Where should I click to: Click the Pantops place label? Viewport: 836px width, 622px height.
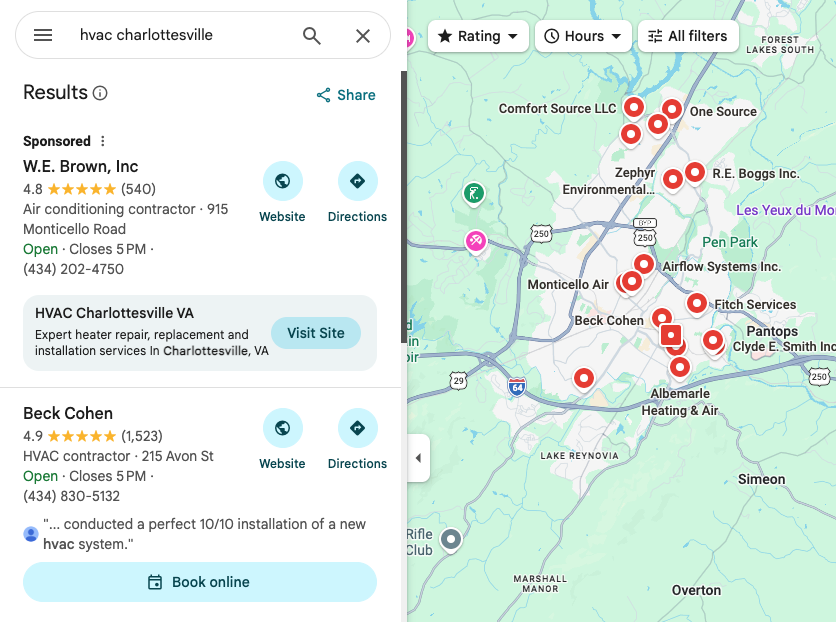772,331
